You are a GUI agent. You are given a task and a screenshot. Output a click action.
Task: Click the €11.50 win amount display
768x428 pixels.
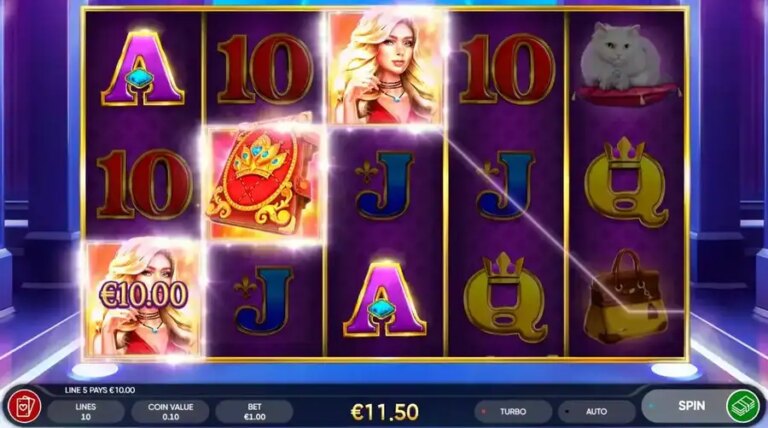tap(384, 412)
